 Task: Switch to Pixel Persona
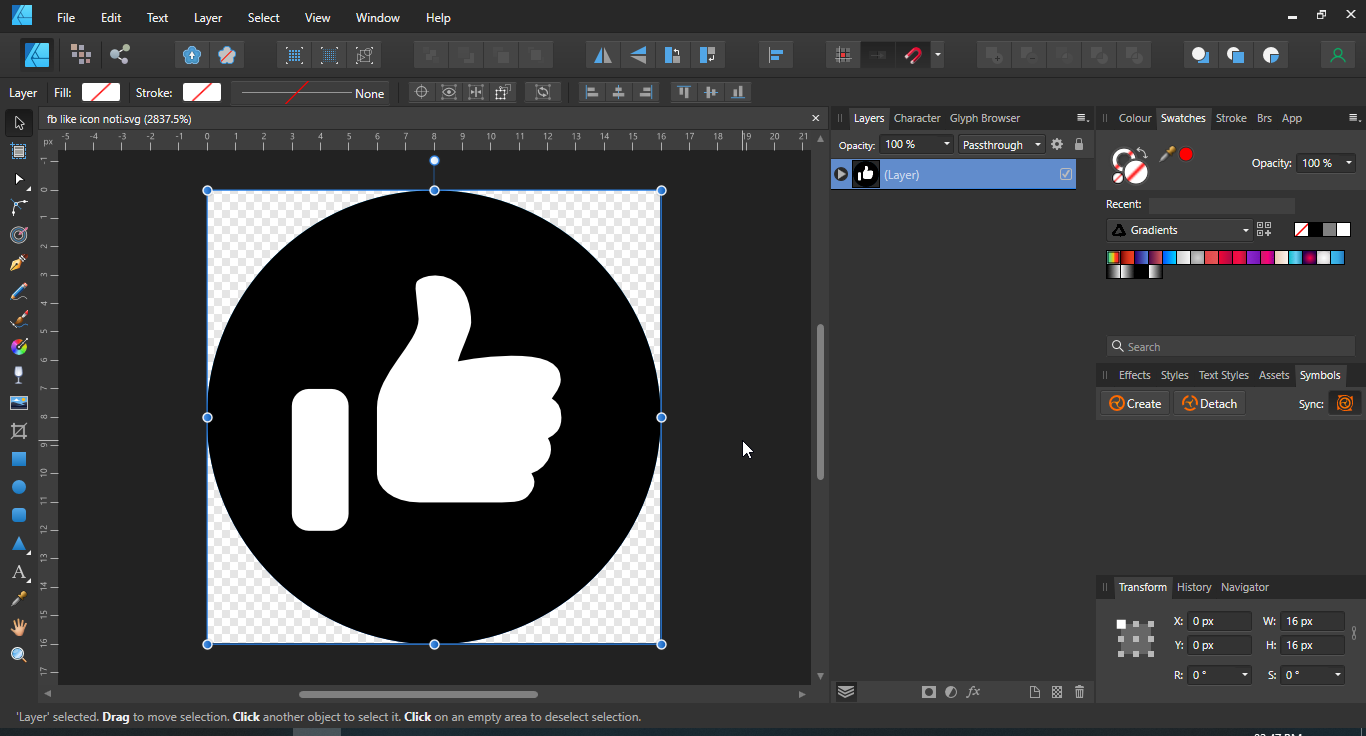click(x=81, y=55)
